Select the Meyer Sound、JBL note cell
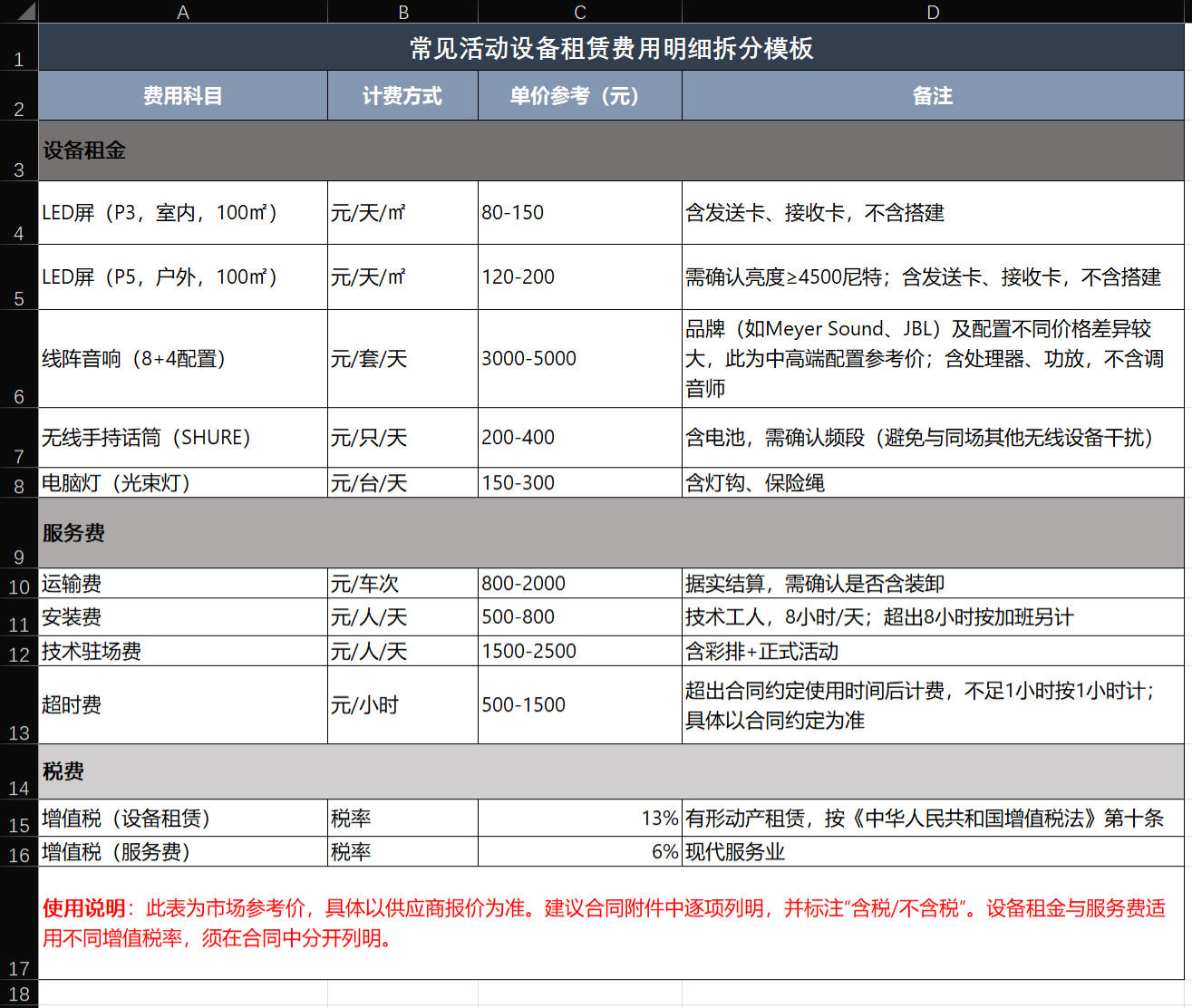Viewport: 1192px width, 1008px height. pos(933,359)
